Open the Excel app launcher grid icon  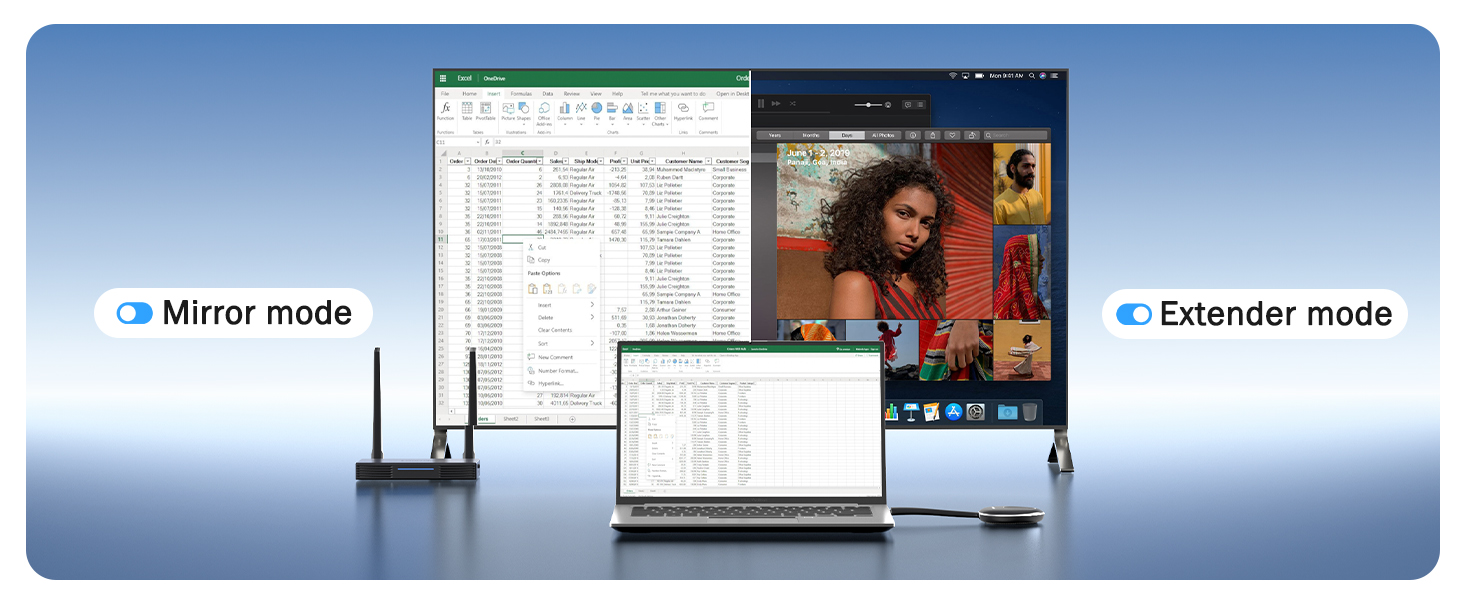click(x=443, y=78)
